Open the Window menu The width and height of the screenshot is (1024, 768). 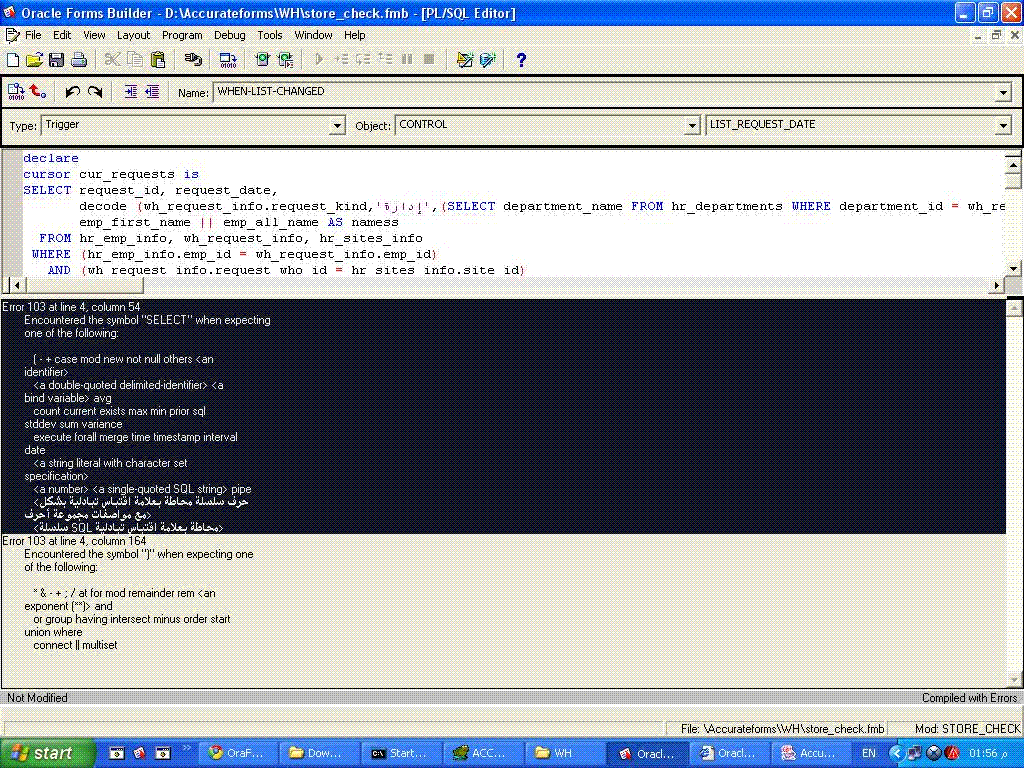click(x=313, y=35)
